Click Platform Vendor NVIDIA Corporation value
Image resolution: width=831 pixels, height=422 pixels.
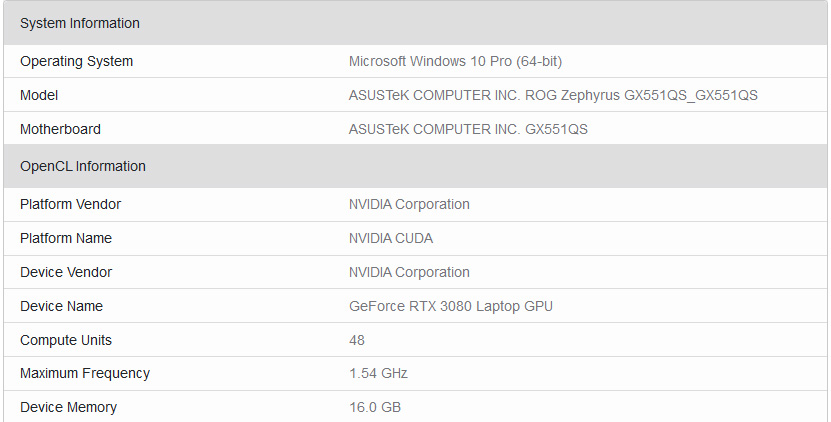(x=409, y=205)
